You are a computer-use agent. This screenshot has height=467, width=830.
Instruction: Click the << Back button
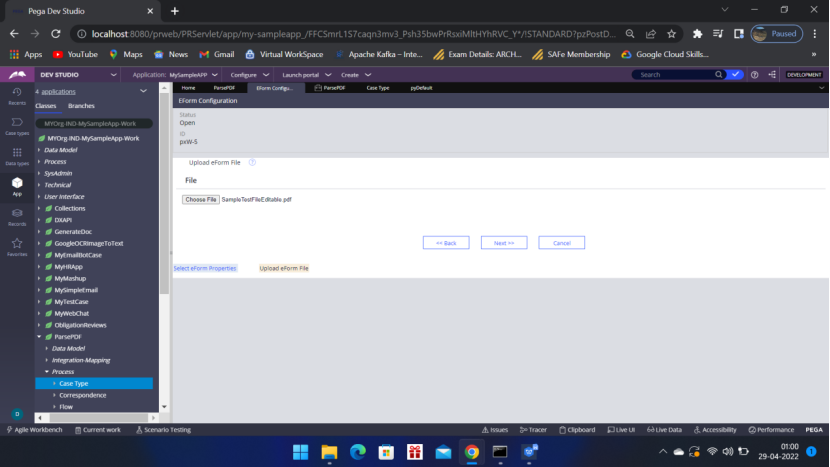(x=446, y=243)
